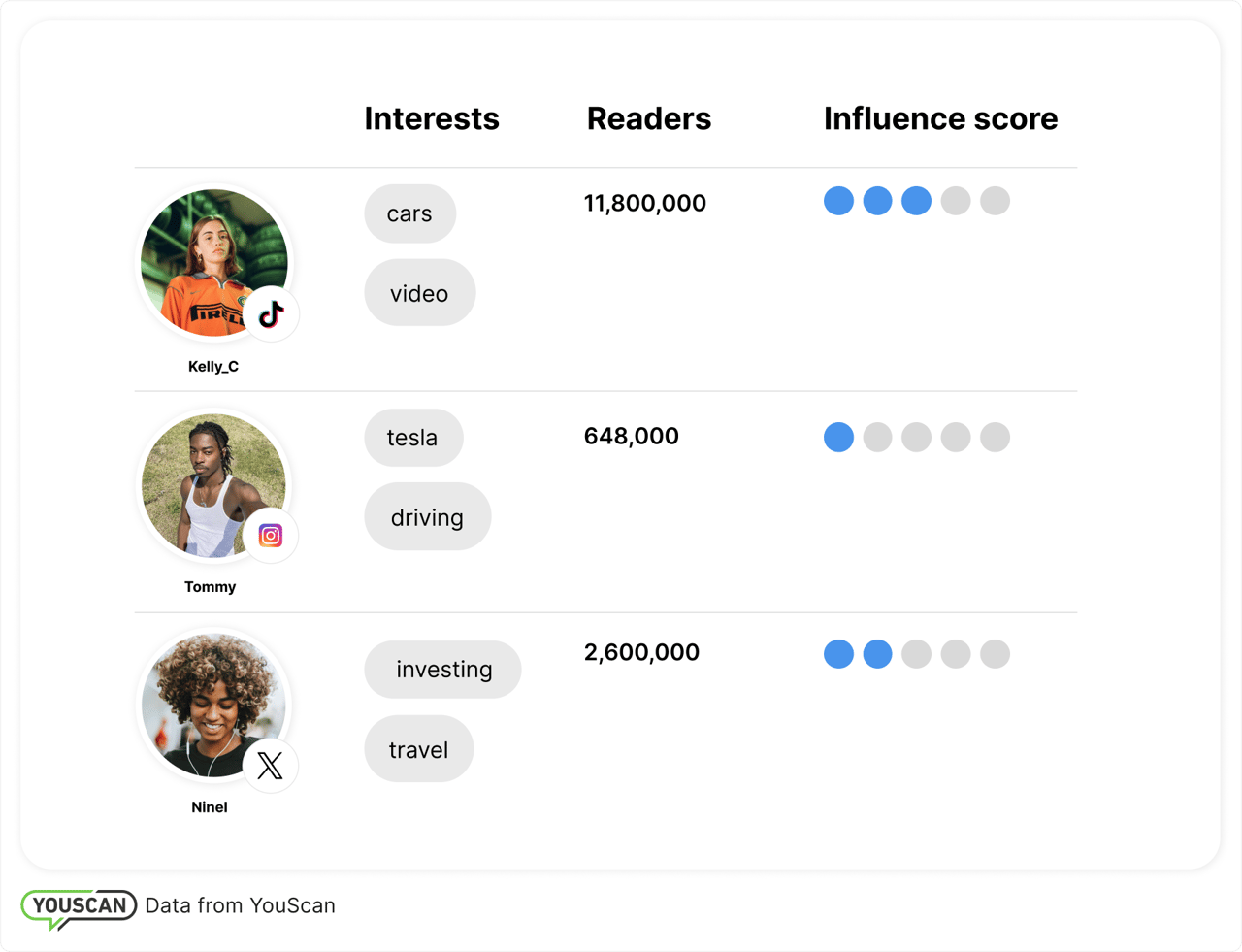Open Kelly_C's profile photo
This screenshot has height=952, width=1242.
click(x=208, y=258)
